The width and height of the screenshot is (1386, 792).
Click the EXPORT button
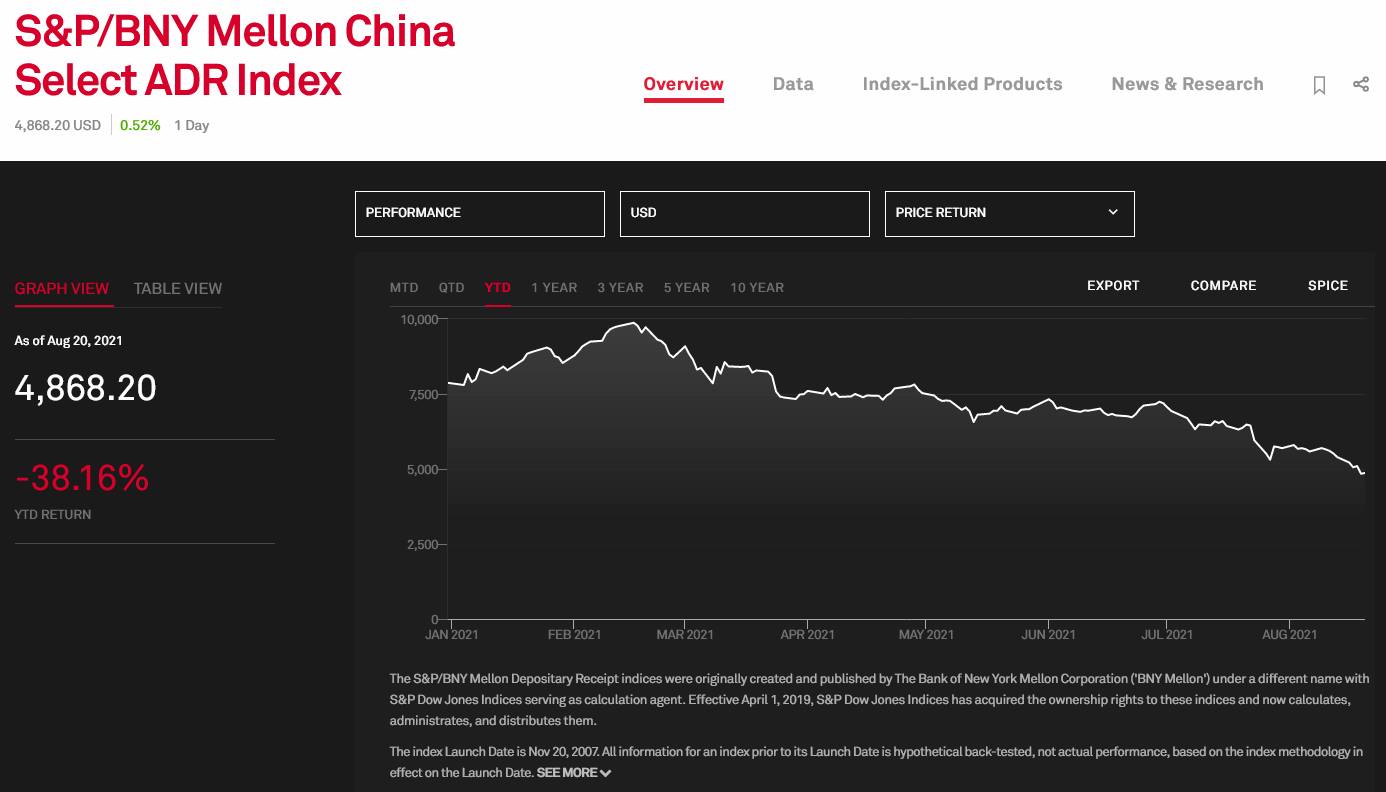pos(1113,285)
